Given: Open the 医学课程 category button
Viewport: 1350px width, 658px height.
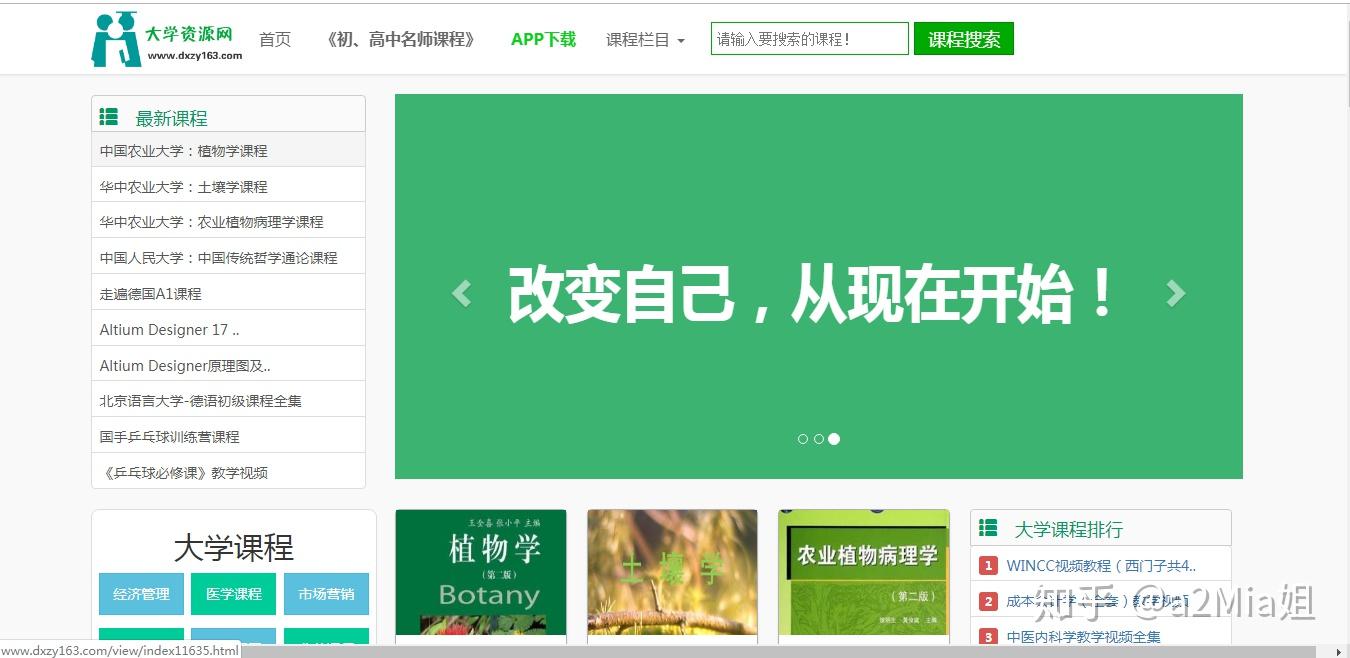Looking at the screenshot, I should click(x=234, y=594).
